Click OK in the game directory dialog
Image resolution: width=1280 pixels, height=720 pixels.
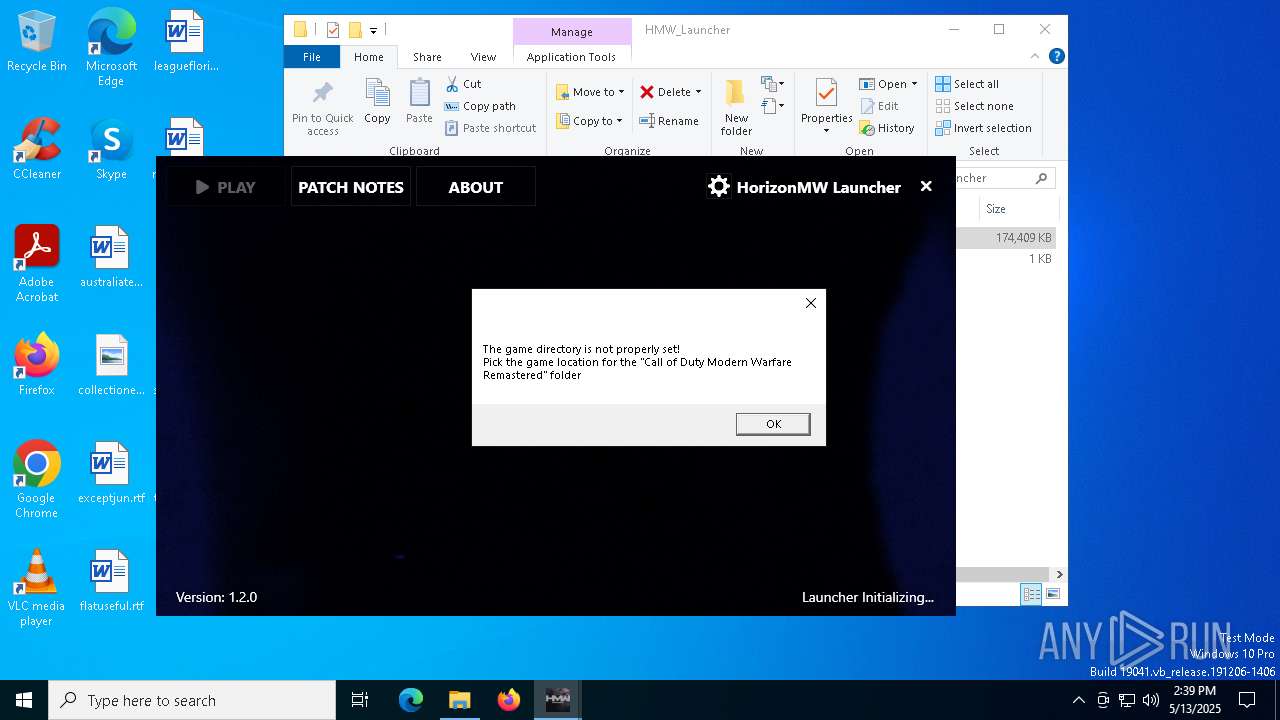(773, 424)
